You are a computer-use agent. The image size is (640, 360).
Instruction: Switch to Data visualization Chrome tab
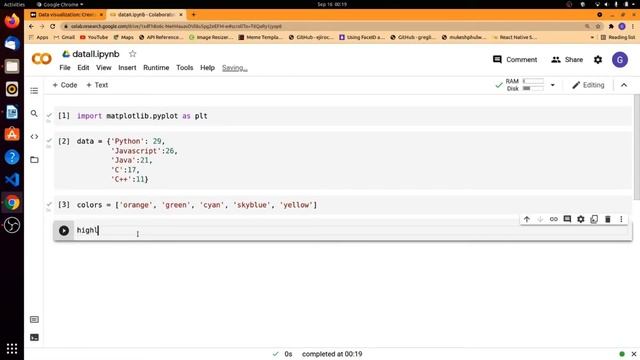tap(66, 14)
